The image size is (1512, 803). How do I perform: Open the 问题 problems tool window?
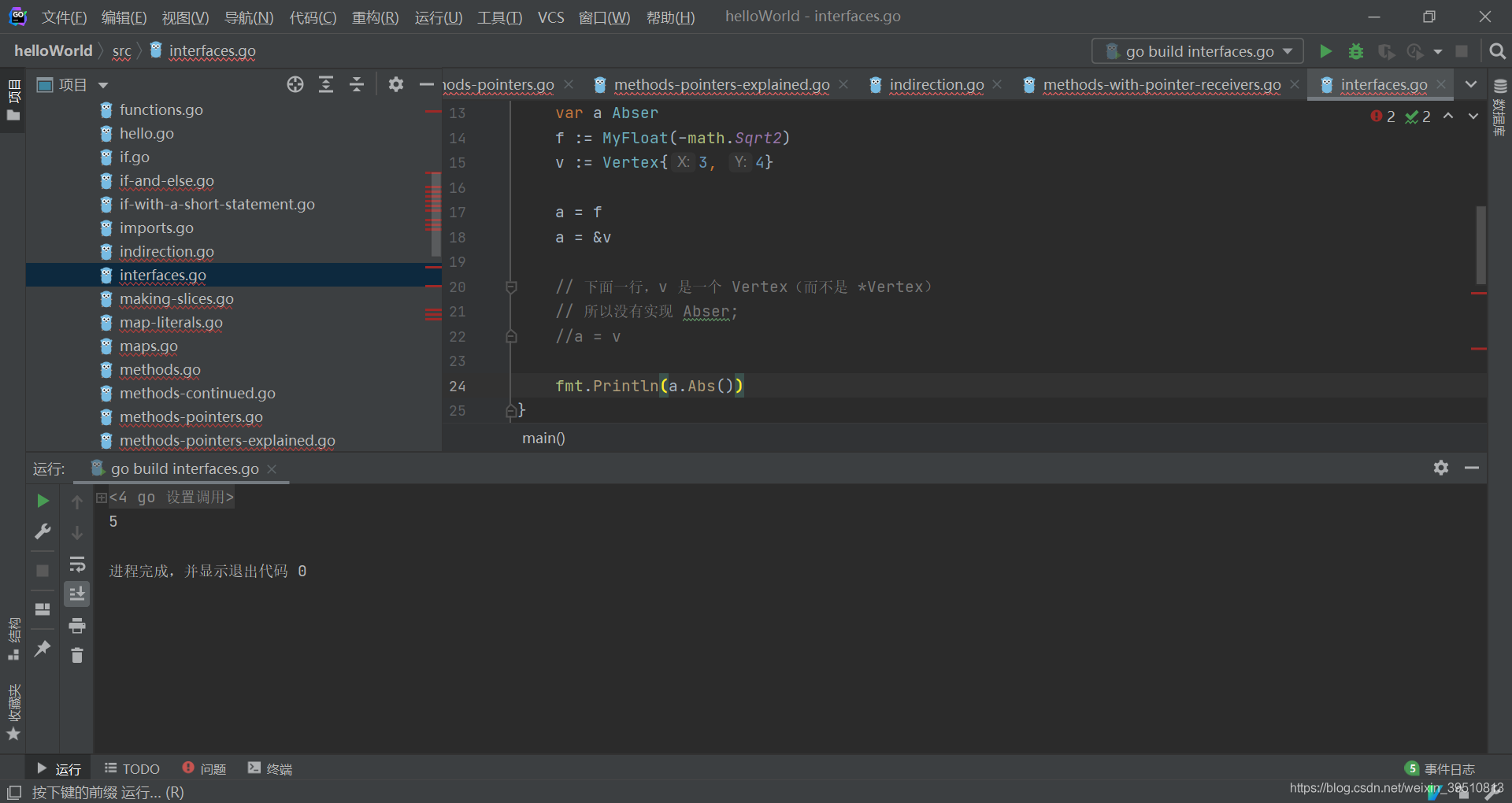205,768
